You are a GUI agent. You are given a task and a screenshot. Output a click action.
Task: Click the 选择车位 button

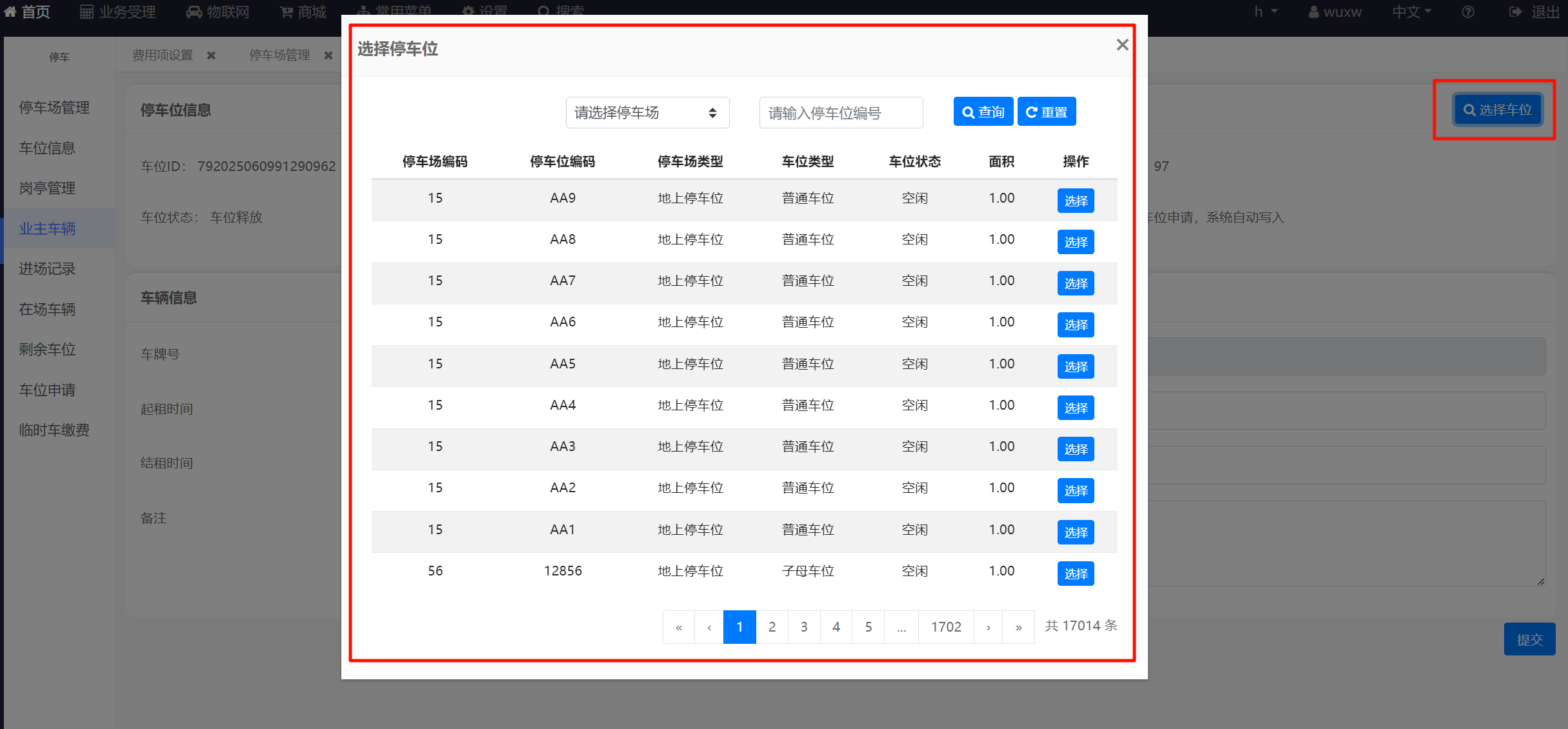click(x=1498, y=110)
